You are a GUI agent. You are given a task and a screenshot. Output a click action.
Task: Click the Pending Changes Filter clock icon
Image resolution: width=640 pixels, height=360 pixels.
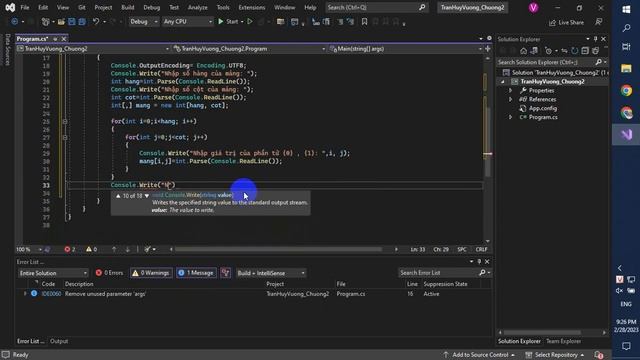549,51
